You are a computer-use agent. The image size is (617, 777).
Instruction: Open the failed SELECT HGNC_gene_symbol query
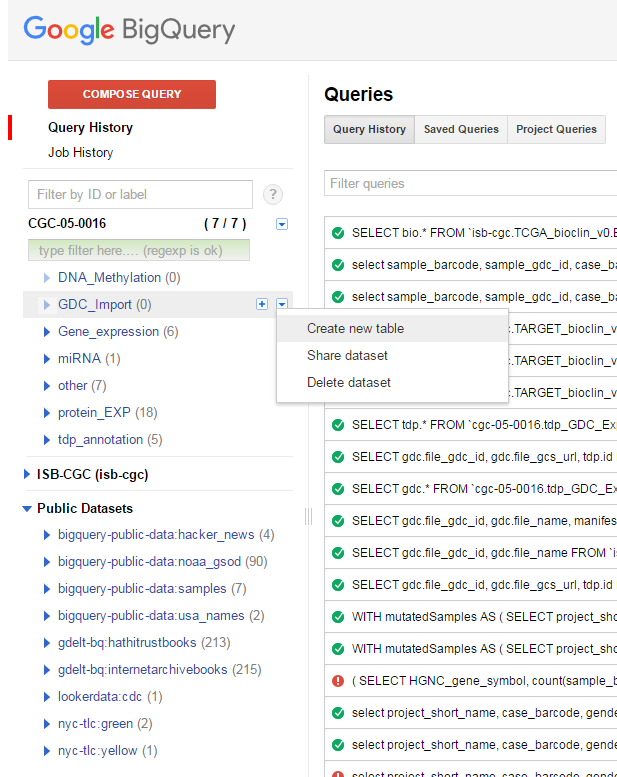pos(484,681)
